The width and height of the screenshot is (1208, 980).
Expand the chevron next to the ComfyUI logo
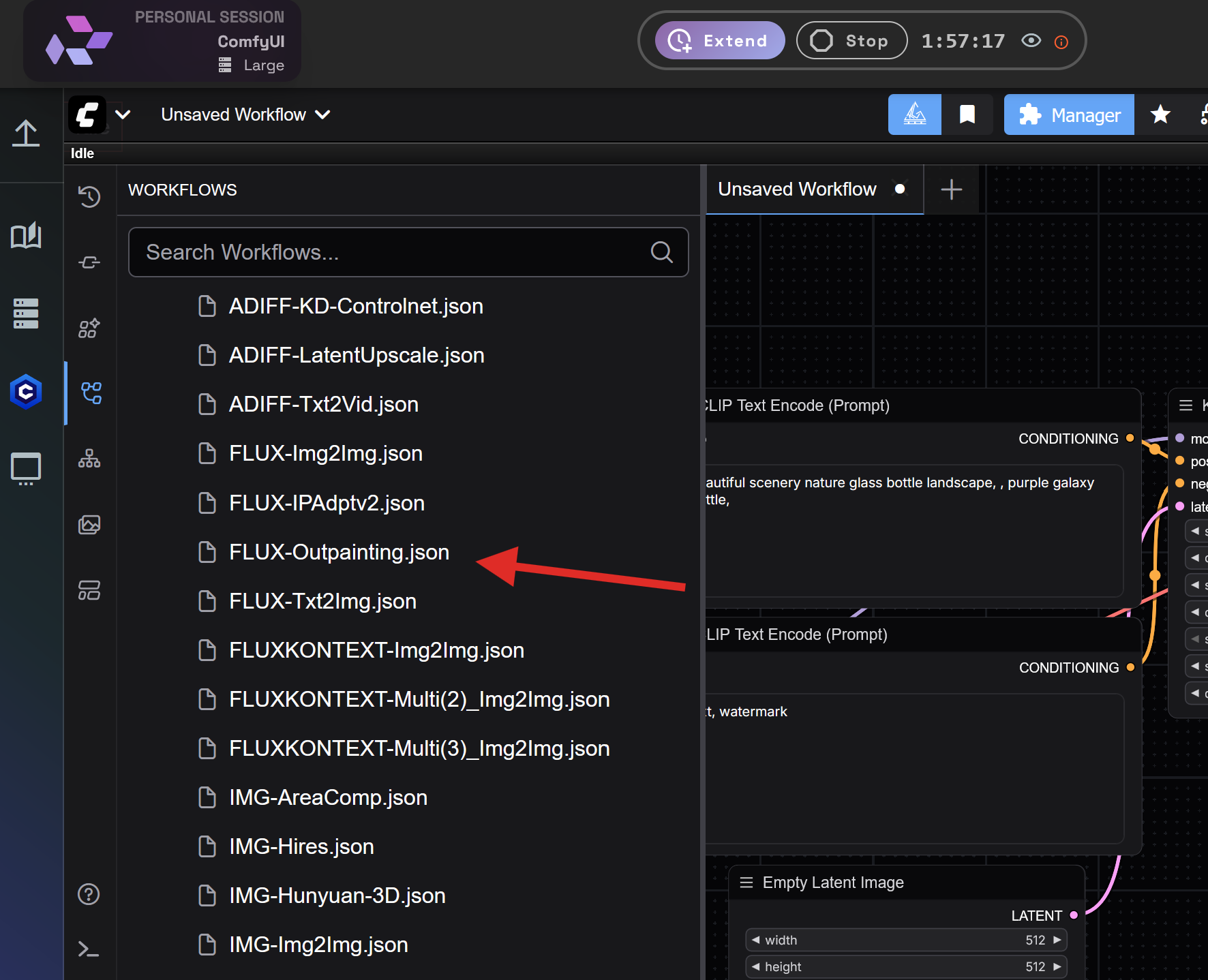[123, 114]
